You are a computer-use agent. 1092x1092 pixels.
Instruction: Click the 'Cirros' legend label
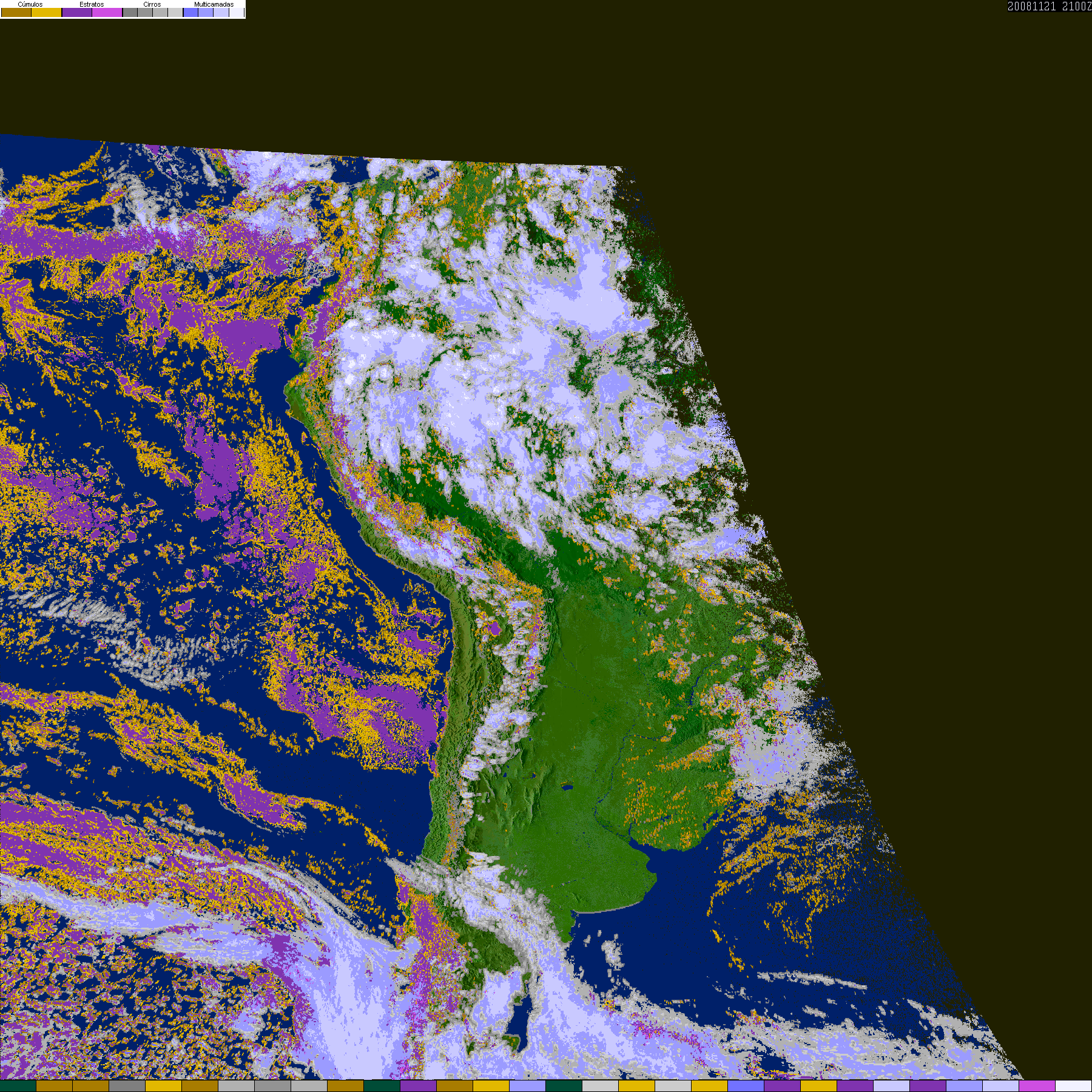point(152,4)
